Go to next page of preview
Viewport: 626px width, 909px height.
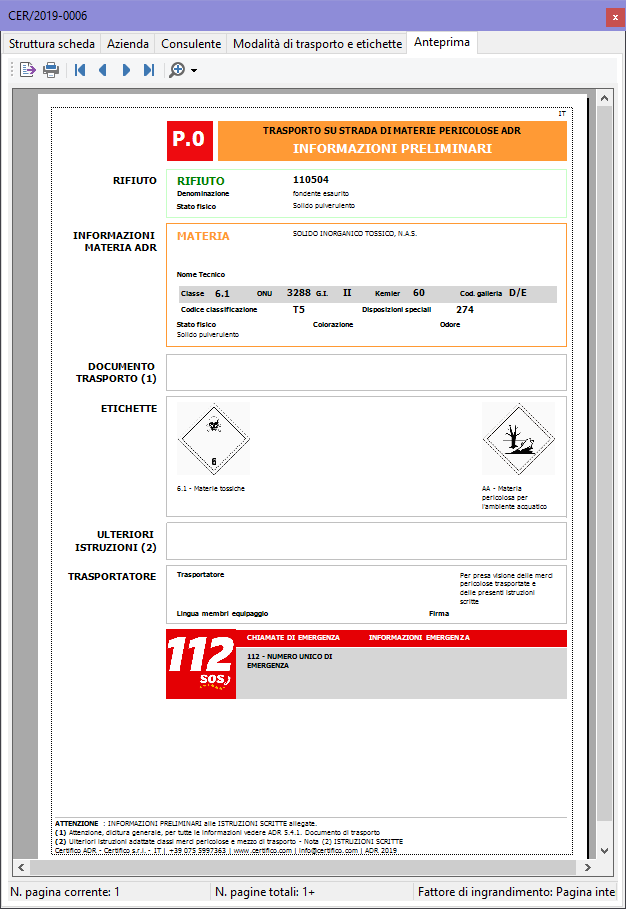[x=126, y=70]
